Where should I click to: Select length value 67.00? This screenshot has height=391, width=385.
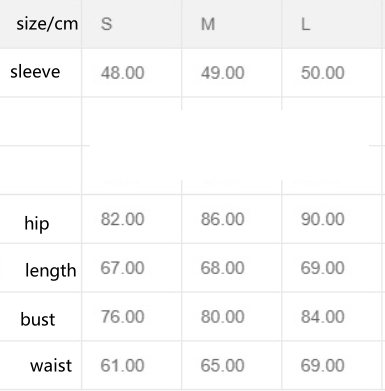123,268
